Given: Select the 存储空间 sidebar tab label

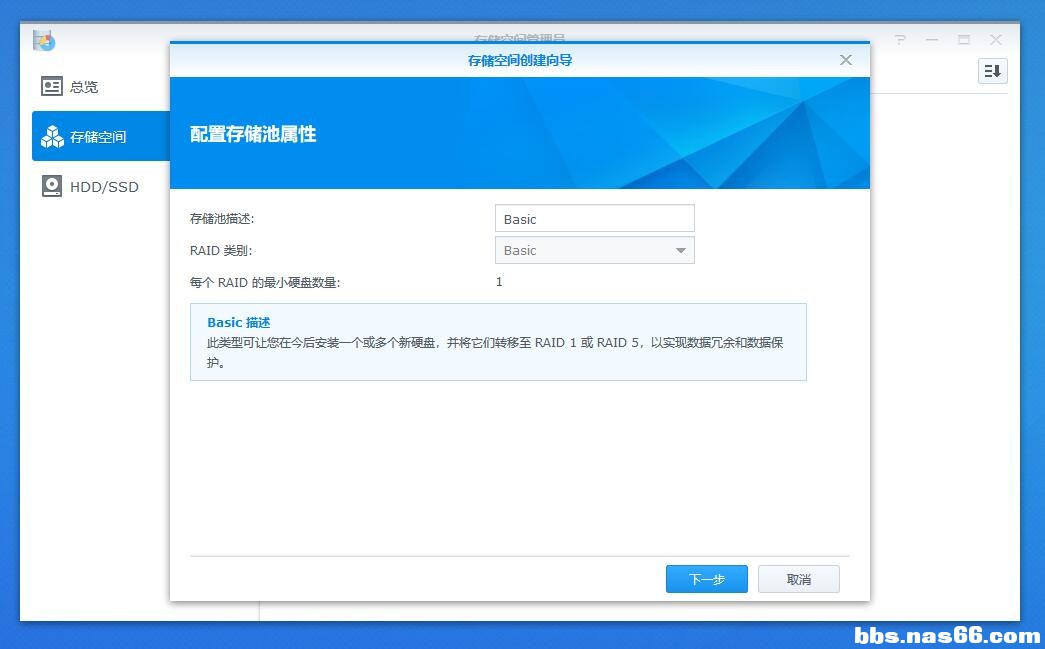Looking at the screenshot, I should (98, 137).
